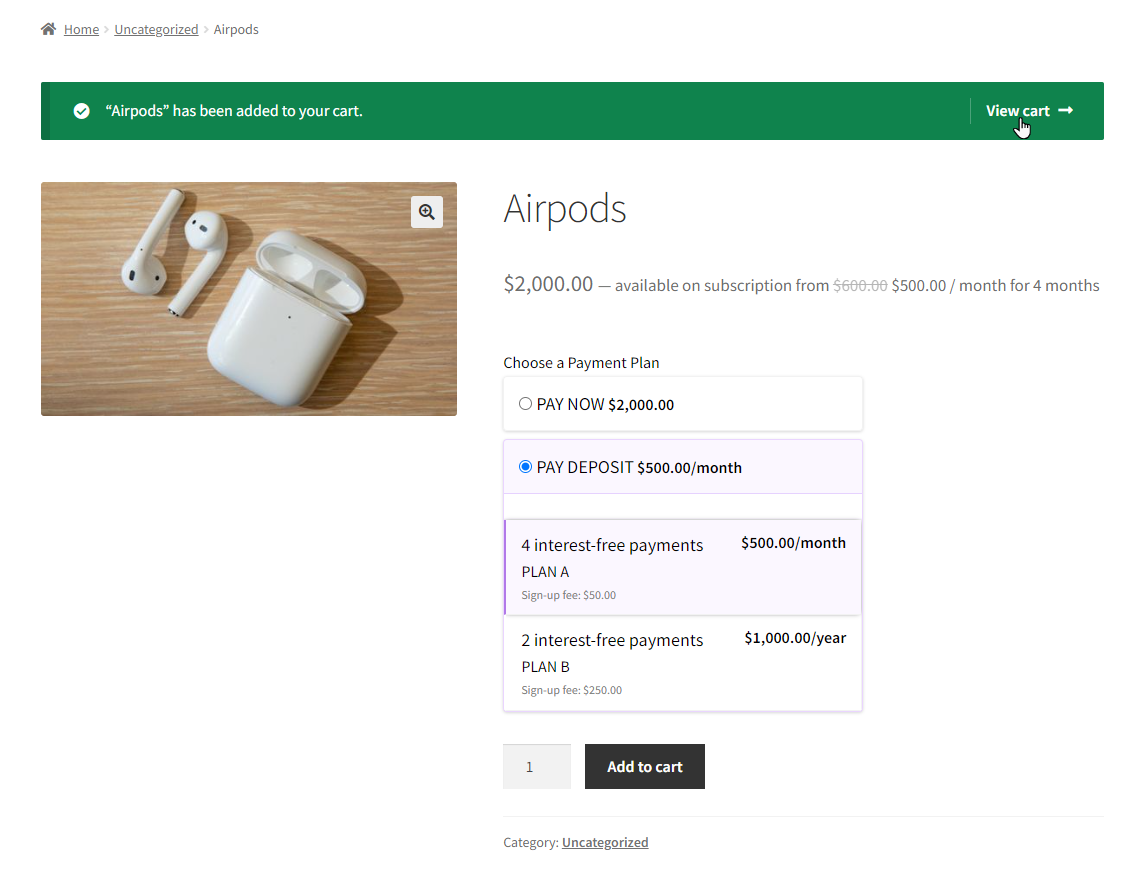
Task: Open the Home breadcrumb link
Action: (81, 29)
